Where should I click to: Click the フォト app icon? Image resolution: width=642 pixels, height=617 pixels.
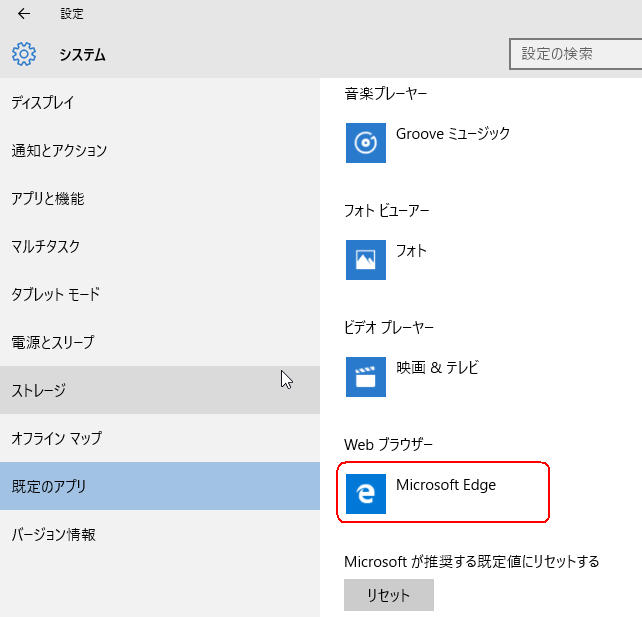pyautogui.click(x=366, y=260)
